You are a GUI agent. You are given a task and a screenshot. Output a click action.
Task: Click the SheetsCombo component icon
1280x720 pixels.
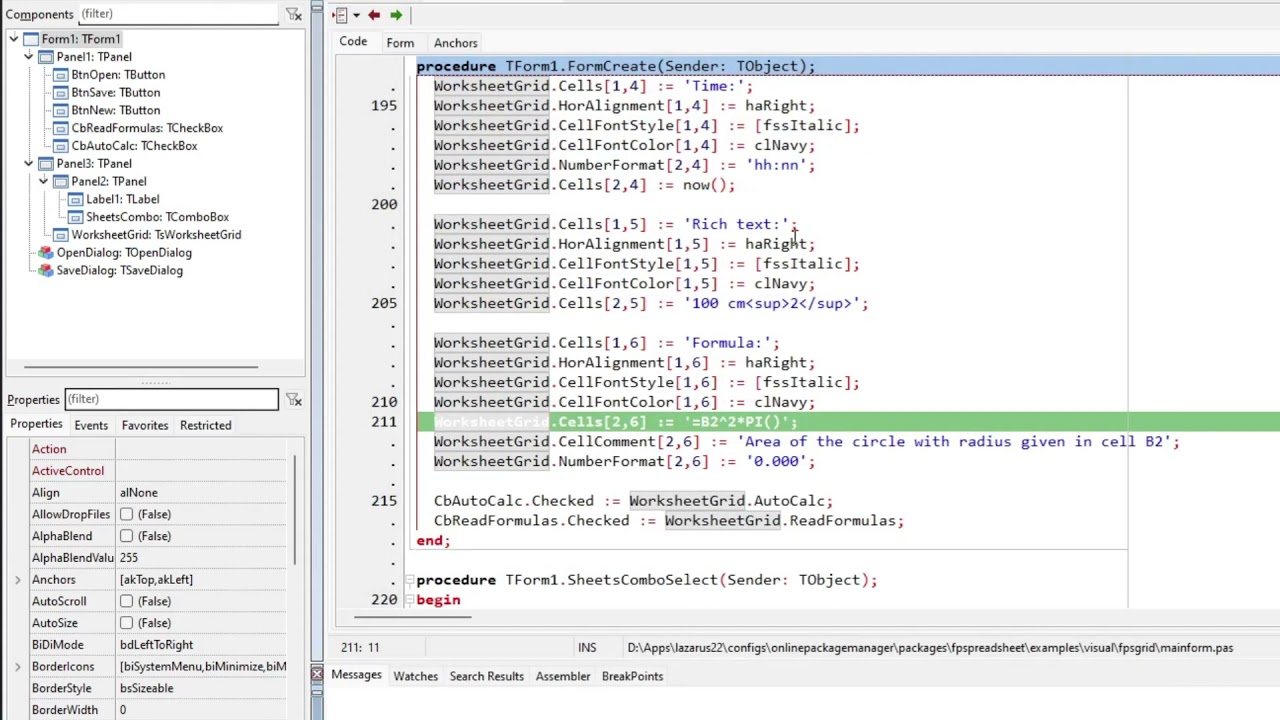pyautogui.click(x=76, y=217)
